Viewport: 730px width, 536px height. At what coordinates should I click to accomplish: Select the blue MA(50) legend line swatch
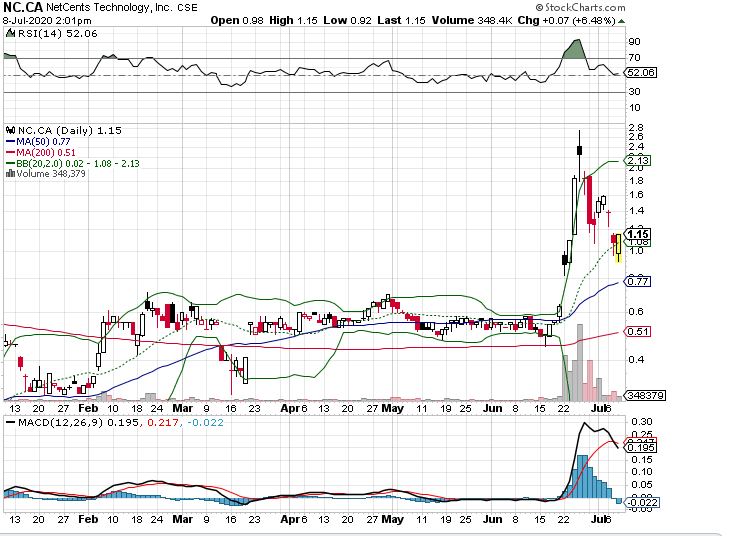[10, 142]
